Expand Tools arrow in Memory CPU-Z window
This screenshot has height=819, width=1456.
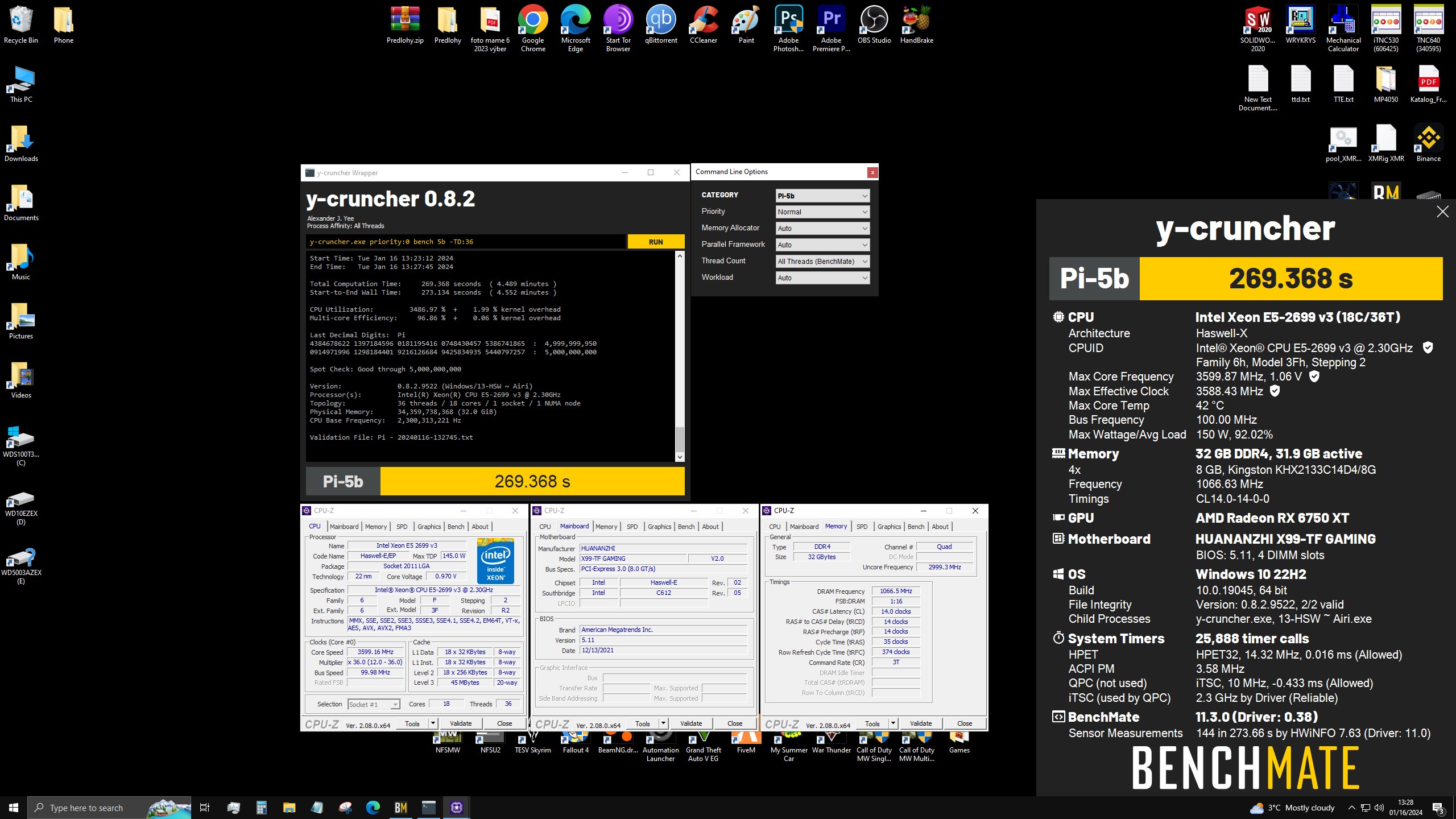pos(893,723)
